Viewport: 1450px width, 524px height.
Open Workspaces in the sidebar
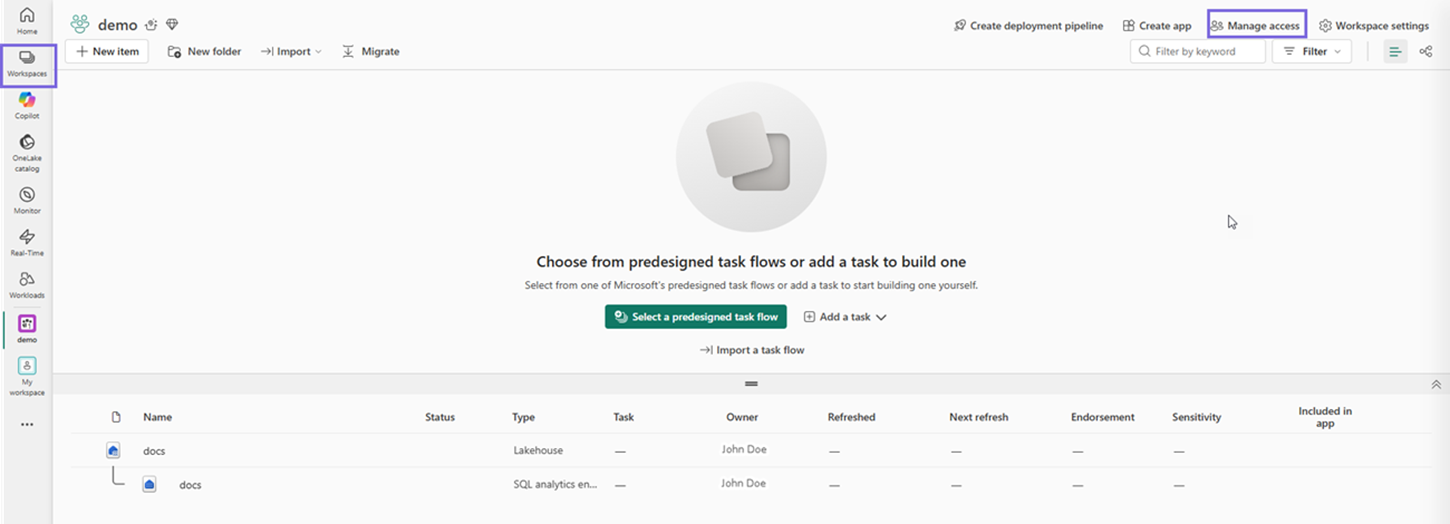click(x=27, y=64)
